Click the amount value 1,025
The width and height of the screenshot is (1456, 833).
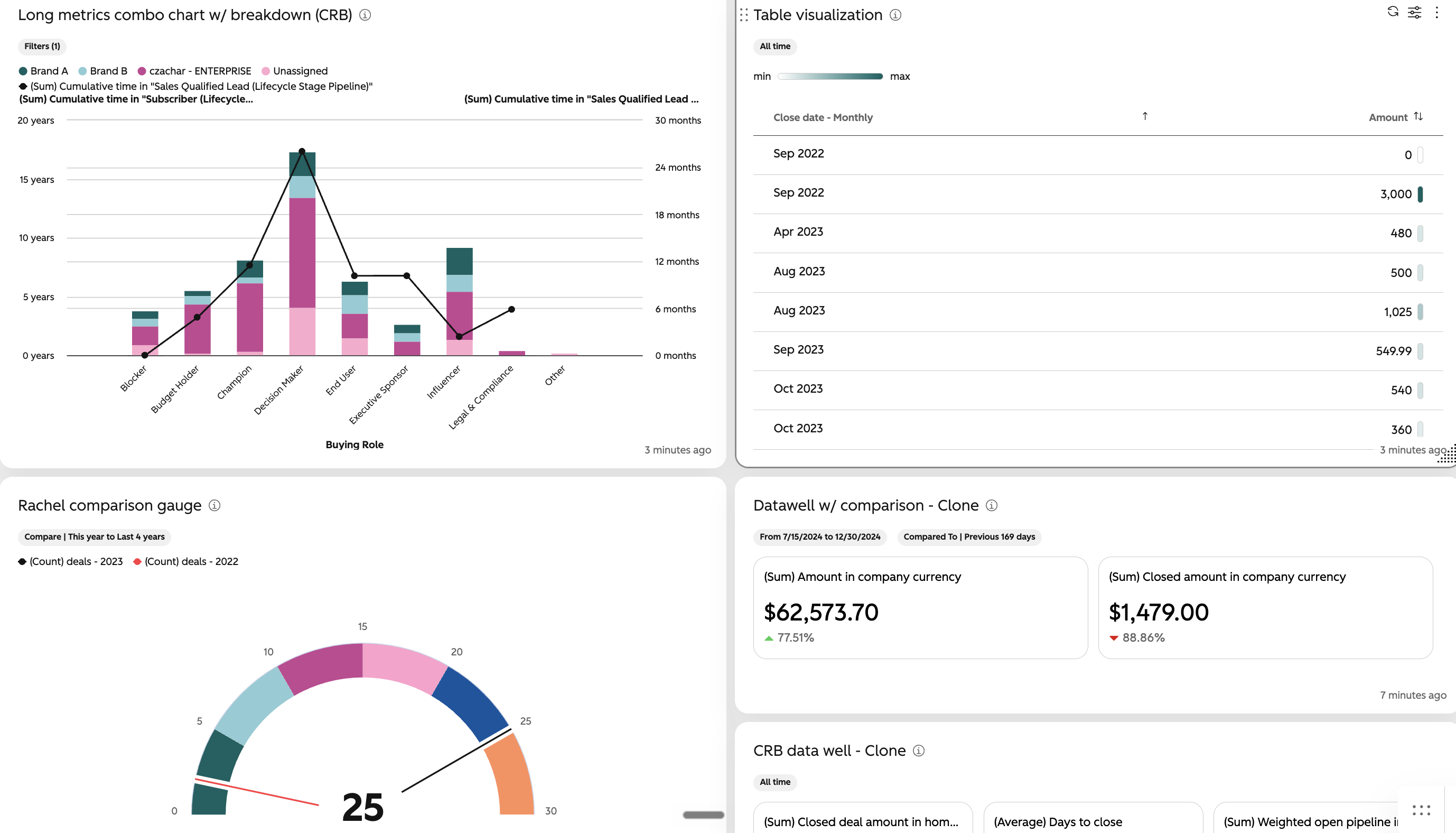pyautogui.click(x=1398, y=312)
